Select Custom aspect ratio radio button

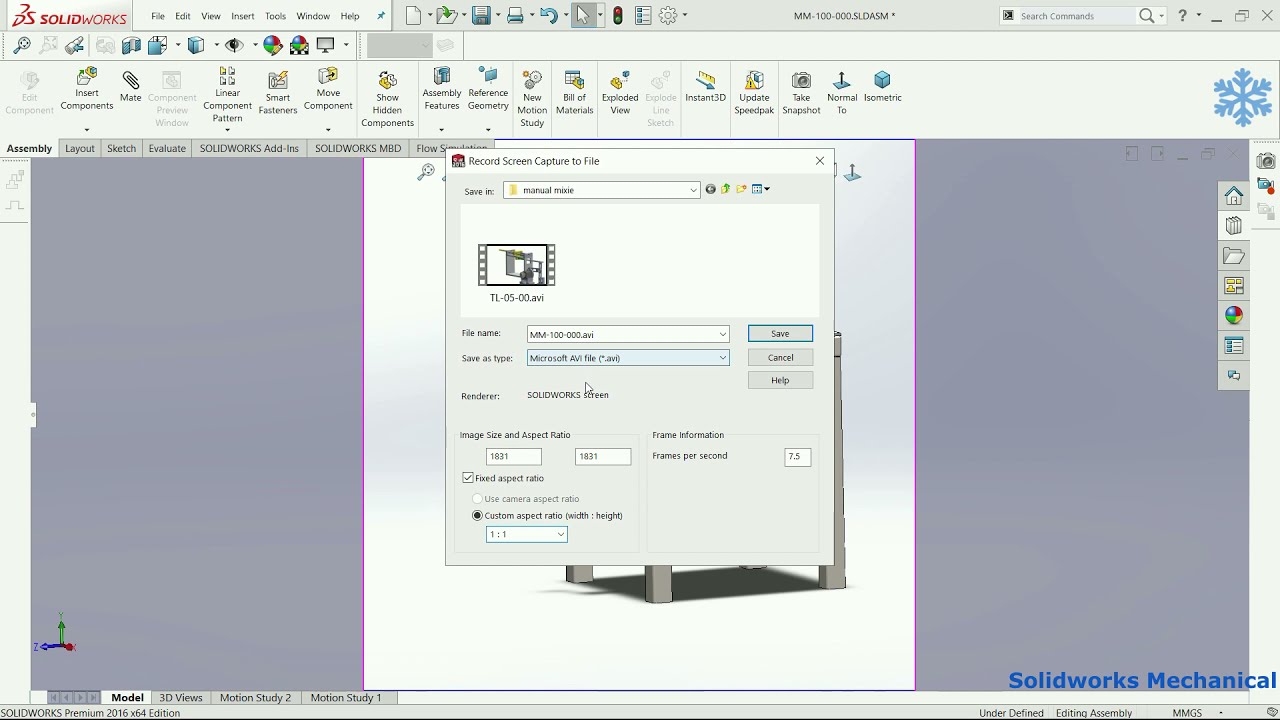pyautogui.click(x=477, y=516)
